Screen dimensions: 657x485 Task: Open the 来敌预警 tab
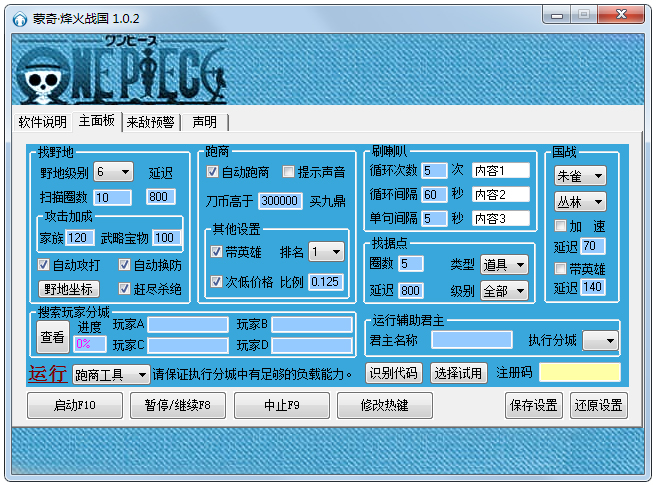click(x=150, y=122)
